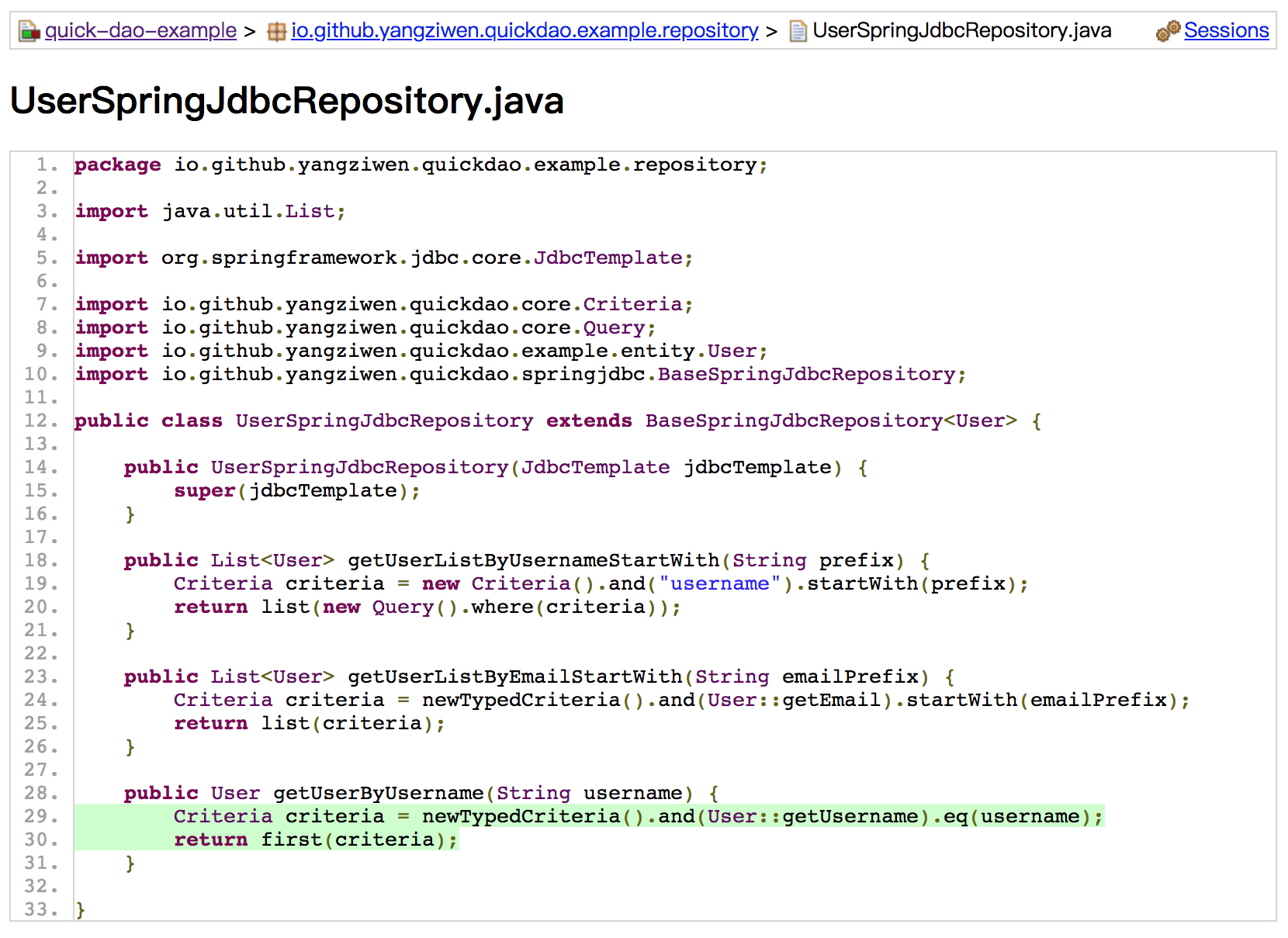Click the Criteria import on line 7

tap(384, 305)
